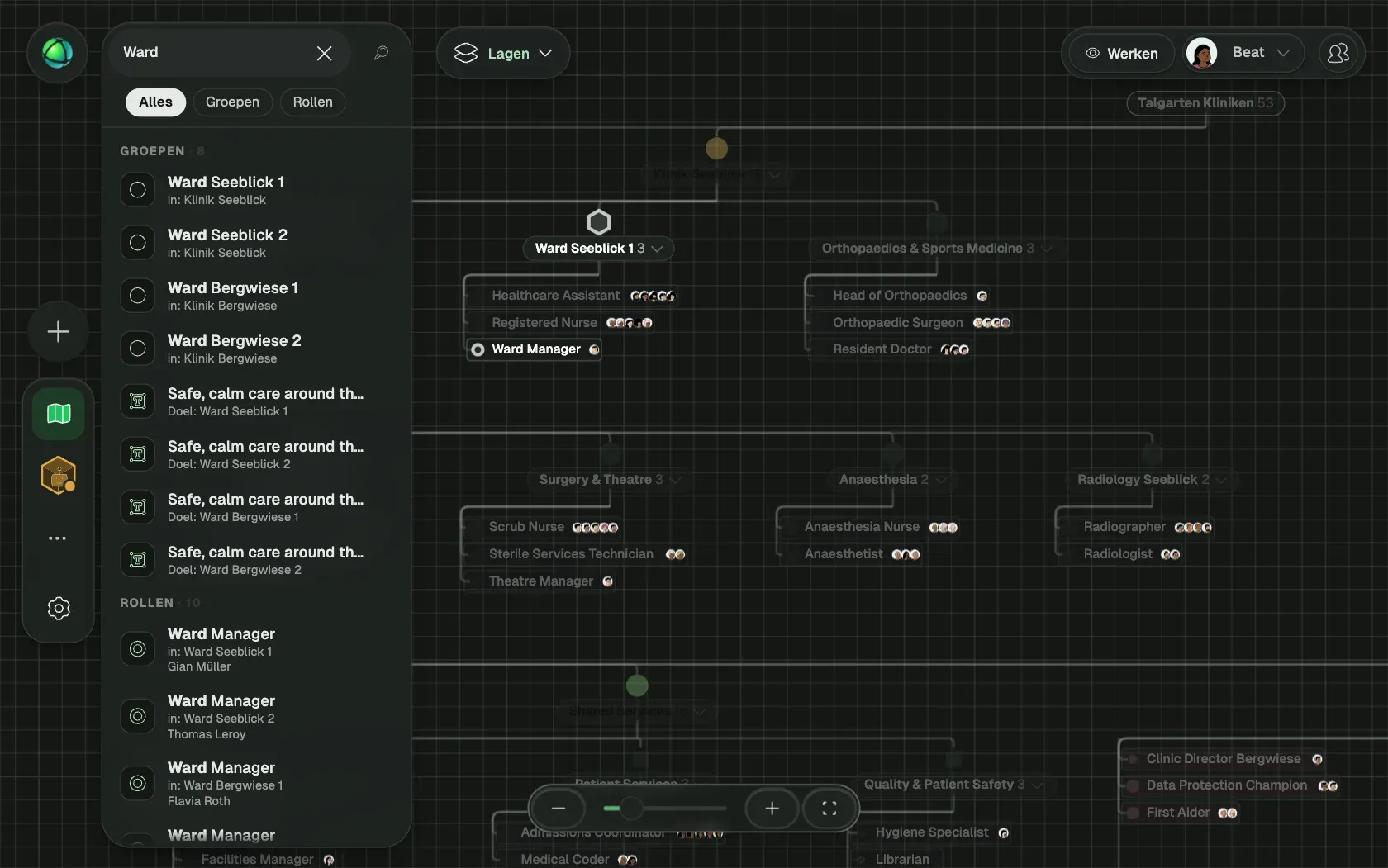
Task: Open the Lagen layers dropdown
Action: pyautogui.click(x=503, y=53)
